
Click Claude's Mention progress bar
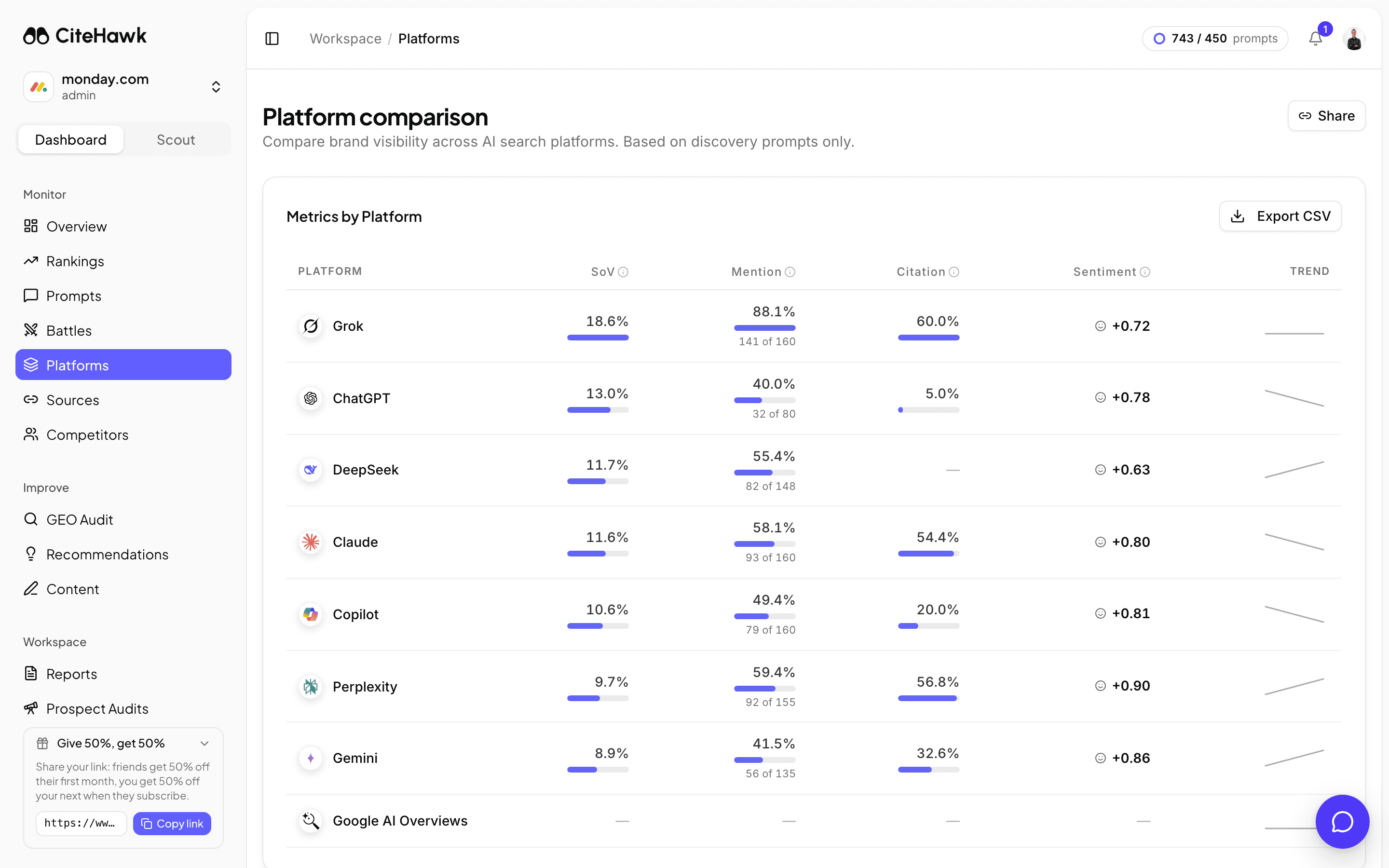point(764,543)
